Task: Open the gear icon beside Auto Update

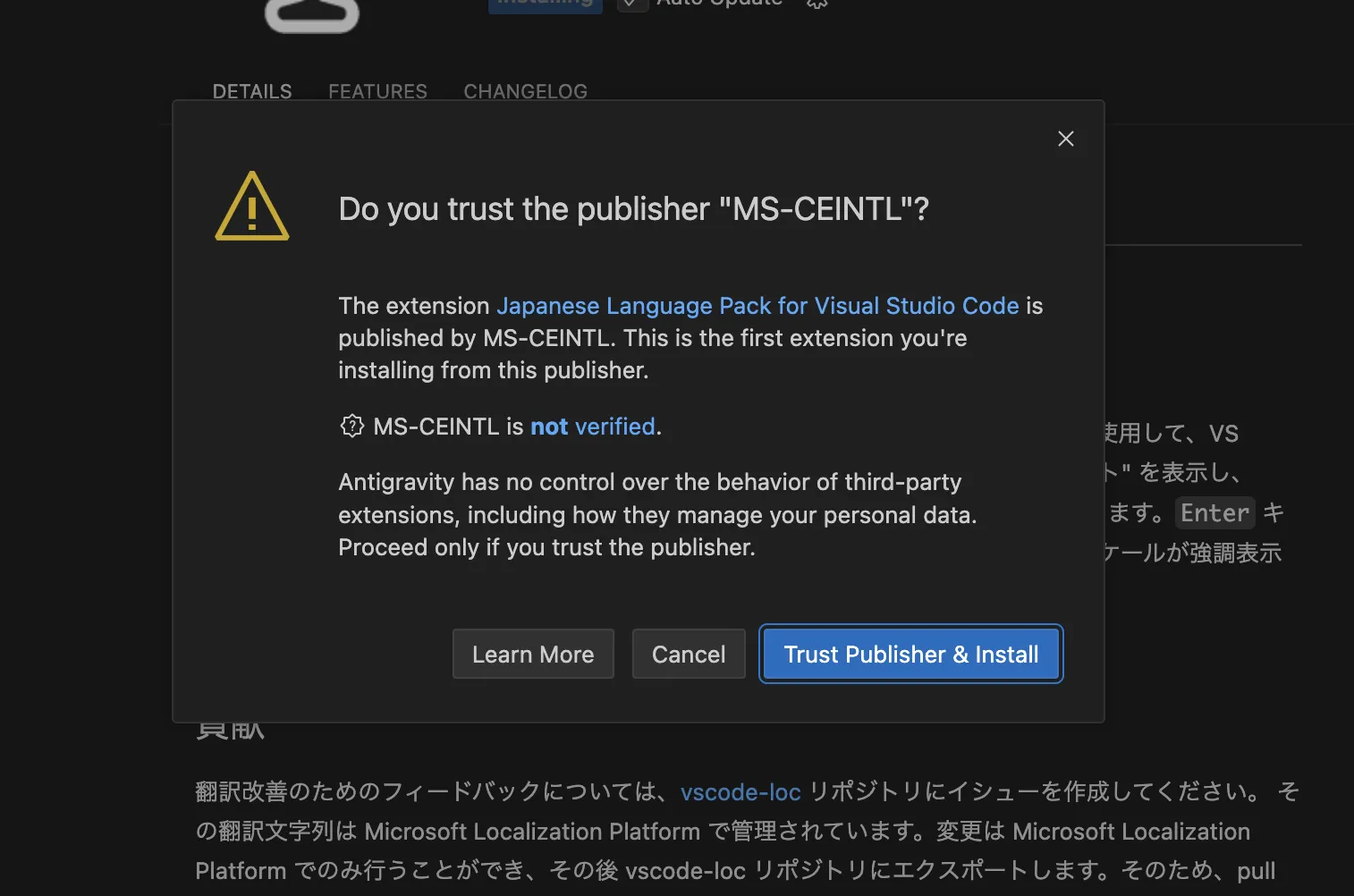Action: pyautogui.click(x=817, y=4)
